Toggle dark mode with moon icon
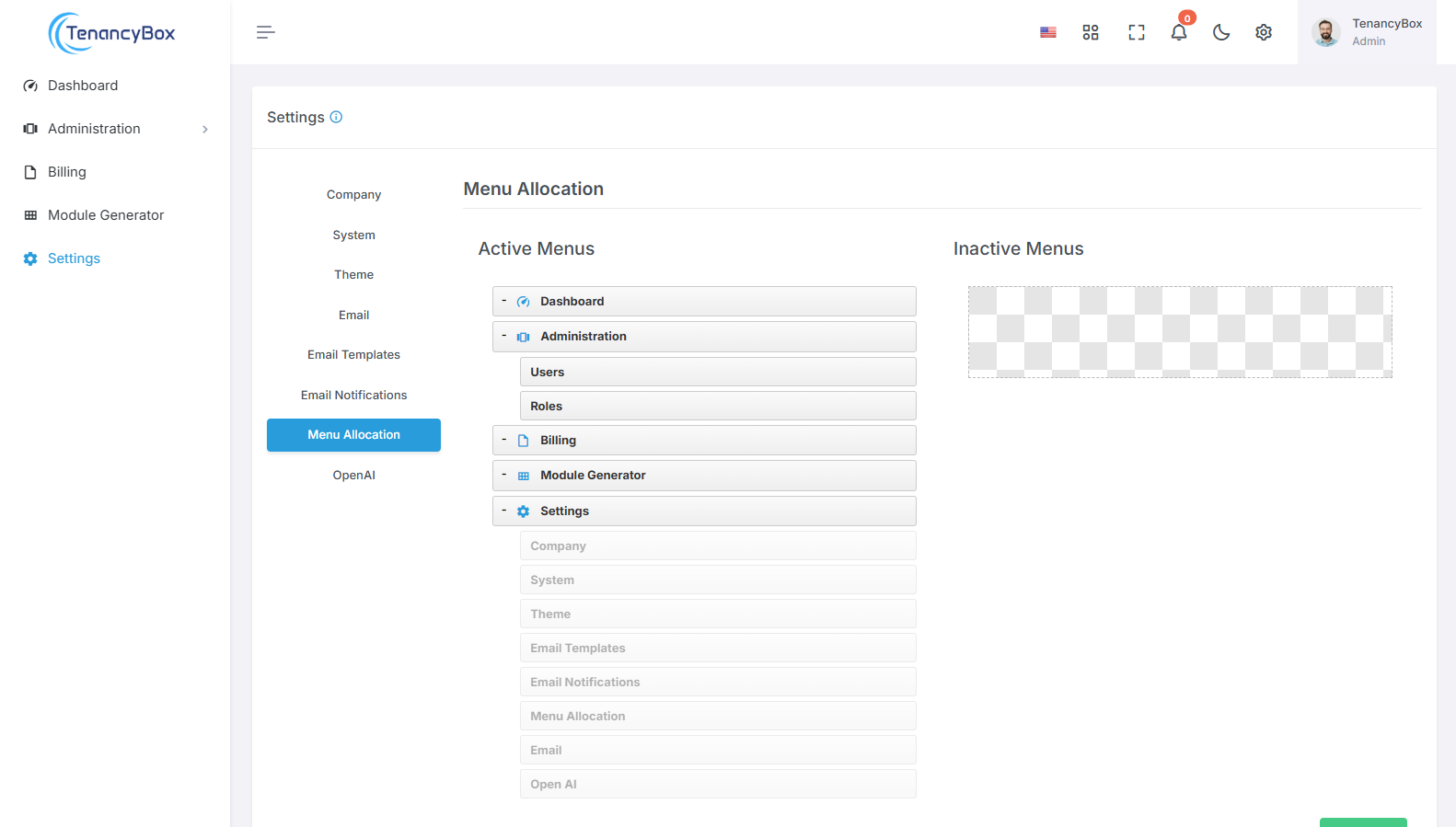This screenshot has height=827, width=1456. click(1221, 32)
